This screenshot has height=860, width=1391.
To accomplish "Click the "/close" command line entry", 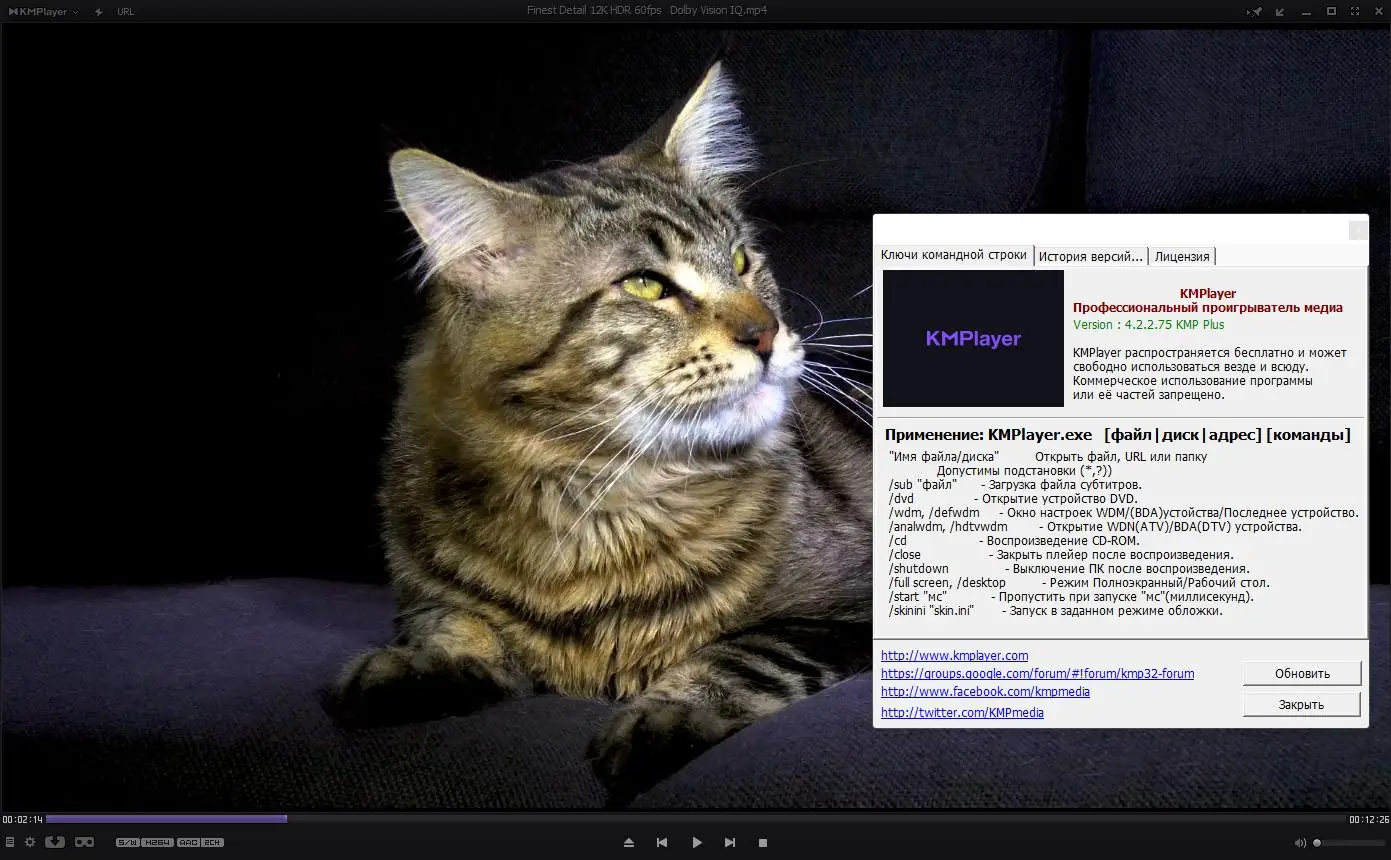I will (1061, 555).
